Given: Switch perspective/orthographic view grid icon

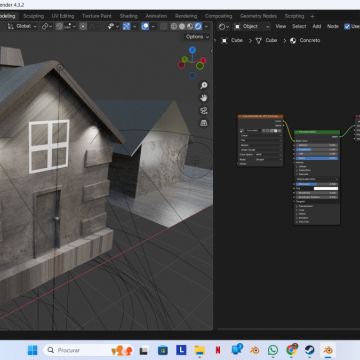Looking at the screenshot, I should [203, 123].
